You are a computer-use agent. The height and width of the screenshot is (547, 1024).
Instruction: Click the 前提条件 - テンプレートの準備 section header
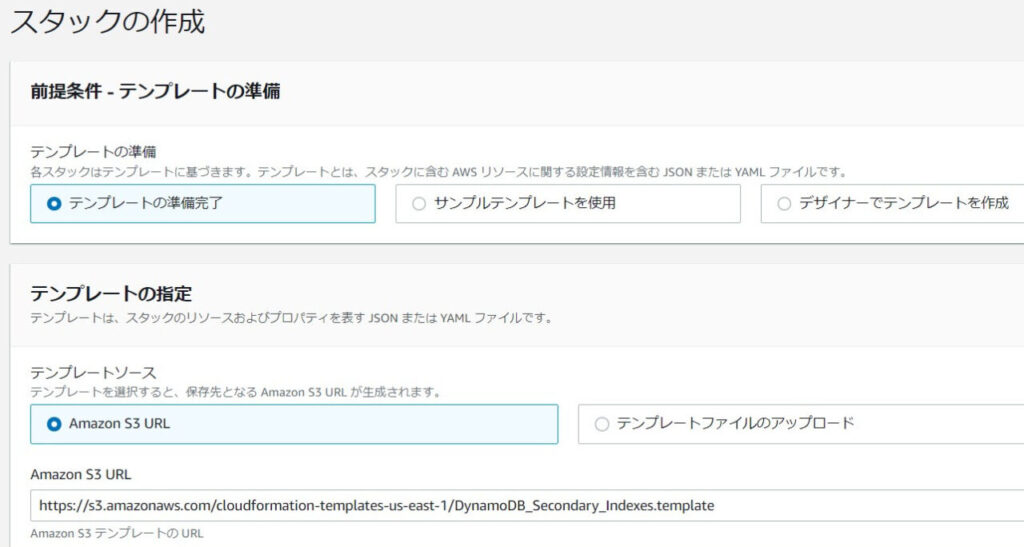tap(155, 91)
